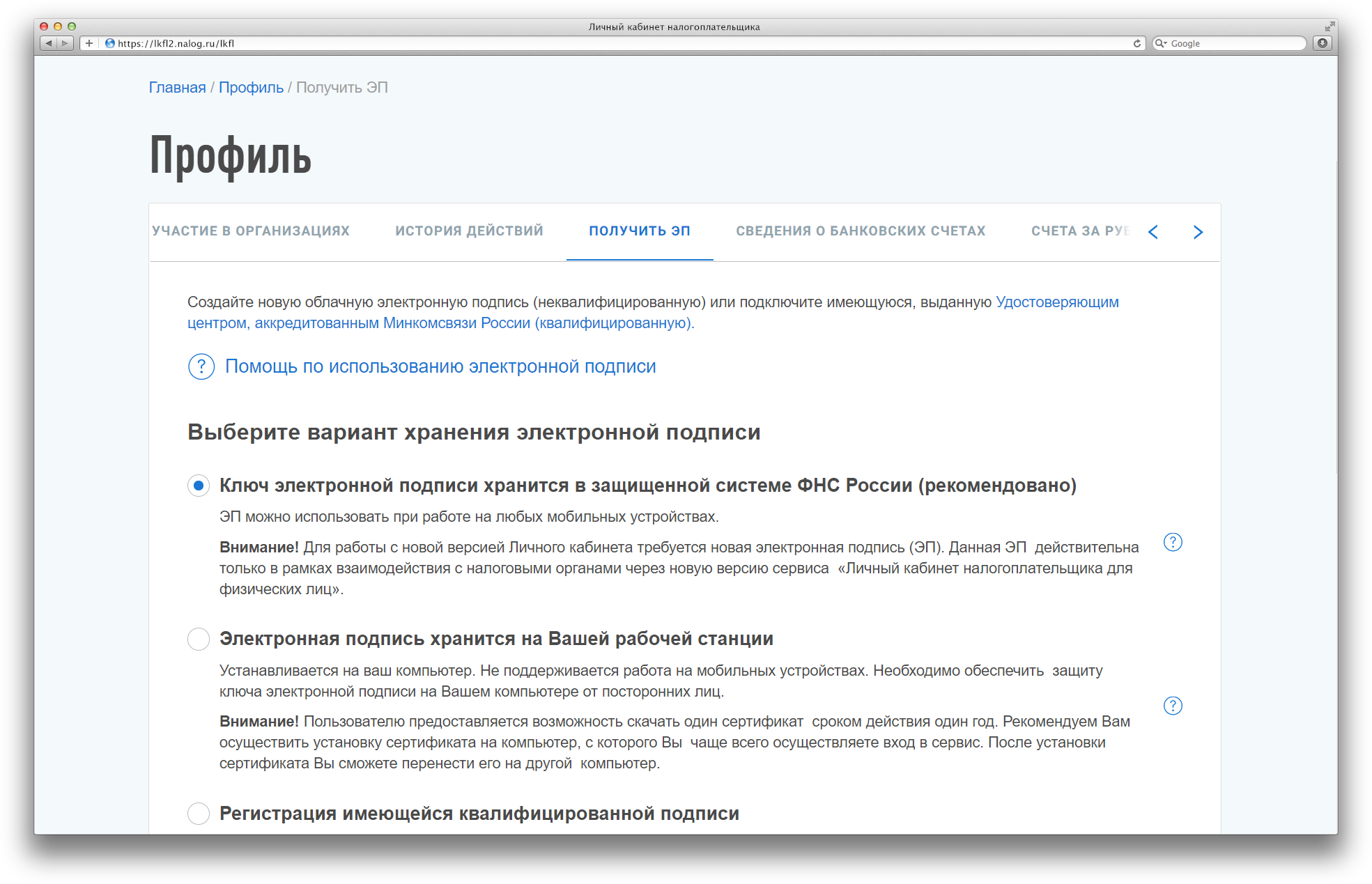Viewport: 1372px width, 884px height.
Task: Click the Ключ электронной подписи хранится heading text
Action: [x=648, y=486]
